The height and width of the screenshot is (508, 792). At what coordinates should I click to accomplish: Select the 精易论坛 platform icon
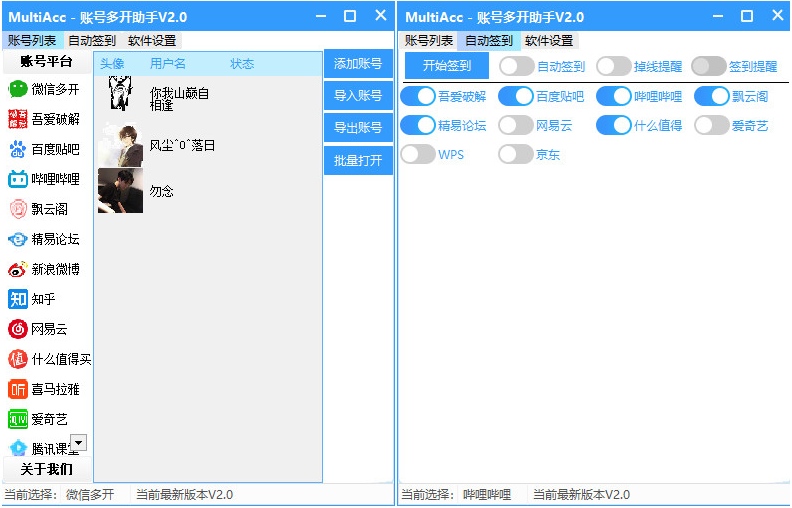pyautogui.click(x=18, y=239)
